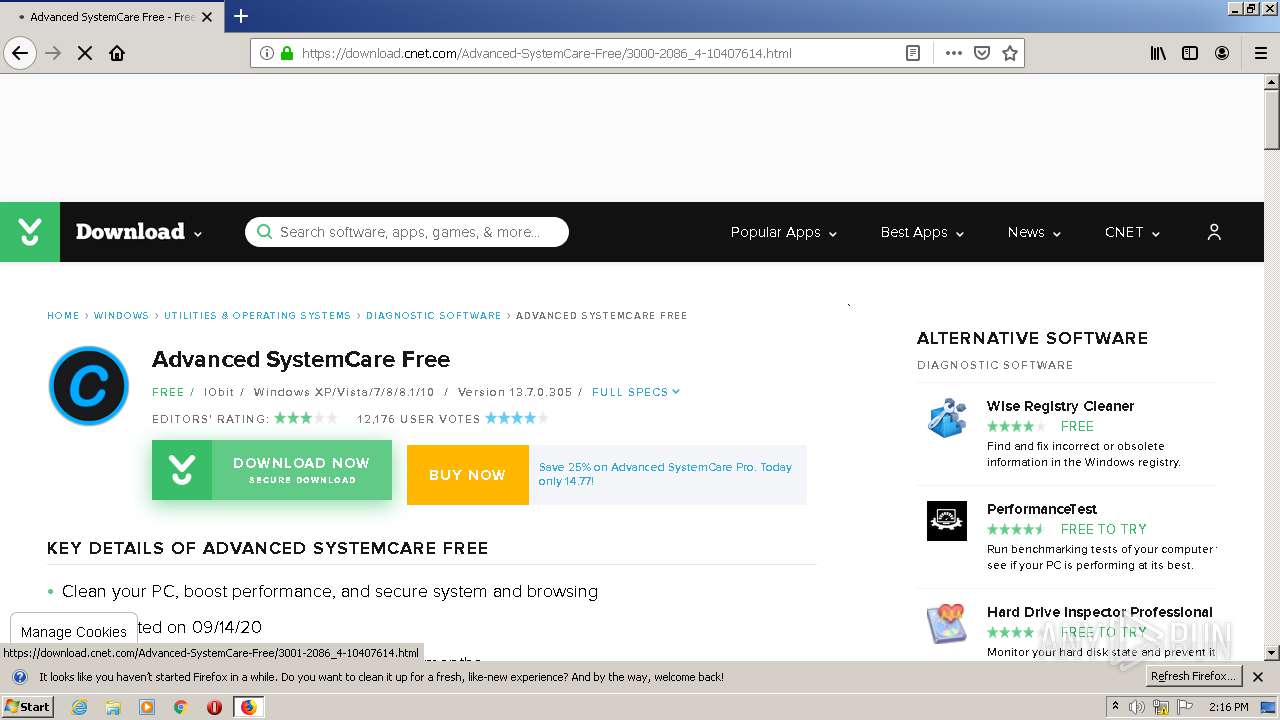Screen dimensions: 1280x720
Task: Expand the Popular Apps menu
Action: pyautogui.click(x=784, y=232)
